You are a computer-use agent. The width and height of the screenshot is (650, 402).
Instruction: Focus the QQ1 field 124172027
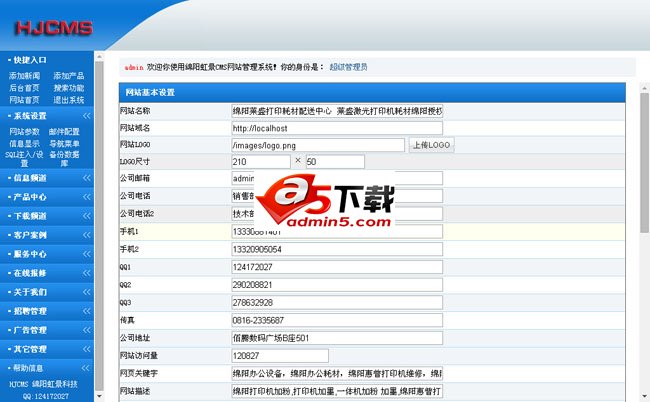coord(337,267)
